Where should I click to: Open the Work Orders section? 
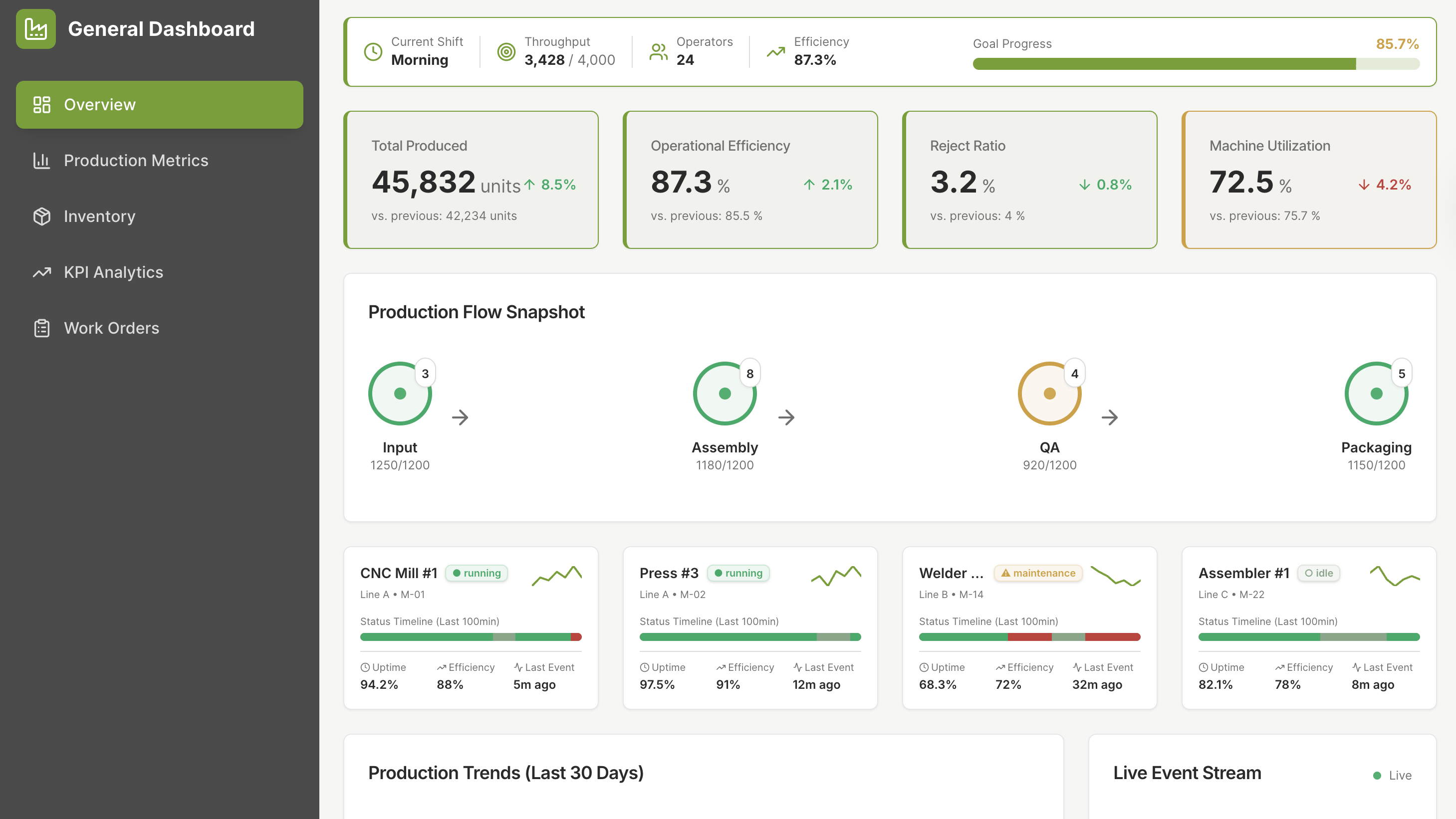click(x=111, y=328)
